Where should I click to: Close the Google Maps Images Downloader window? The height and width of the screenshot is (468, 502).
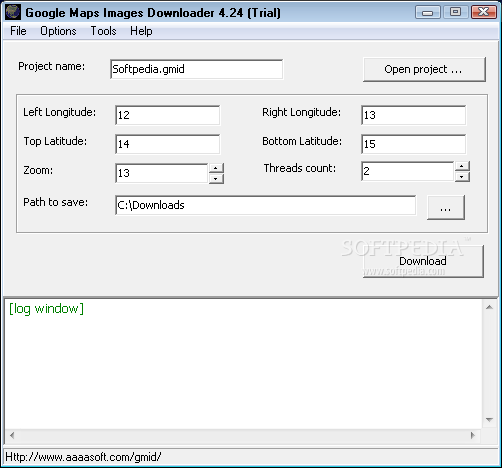pos(484,13)
